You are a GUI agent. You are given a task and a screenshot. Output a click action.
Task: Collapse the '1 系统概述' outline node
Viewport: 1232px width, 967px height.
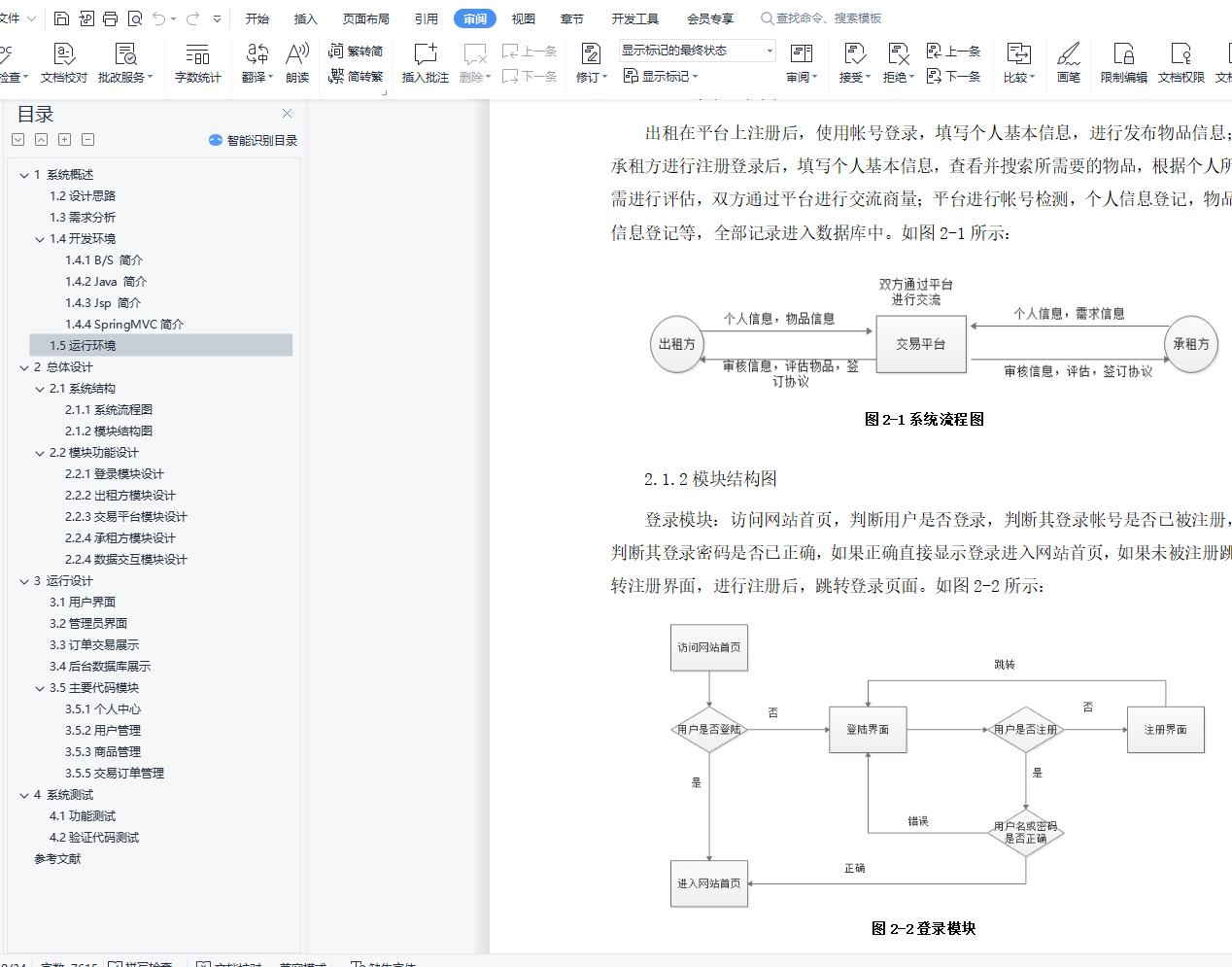click(x=24, y=175)
